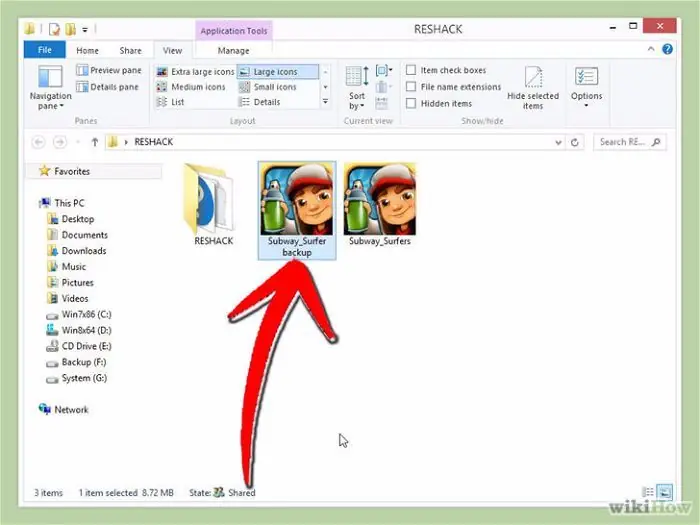
Task: Open the Options button
Action: [x=586, y=88]
